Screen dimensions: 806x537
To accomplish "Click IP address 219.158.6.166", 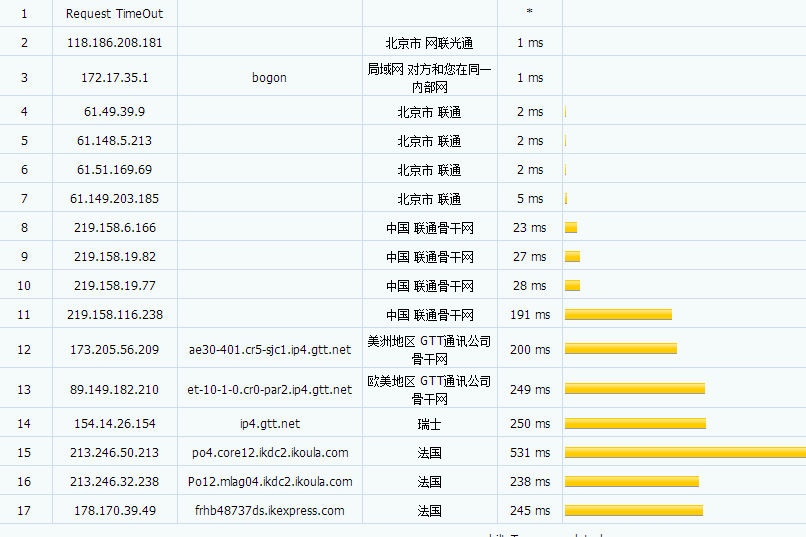I will click(114, 228).
